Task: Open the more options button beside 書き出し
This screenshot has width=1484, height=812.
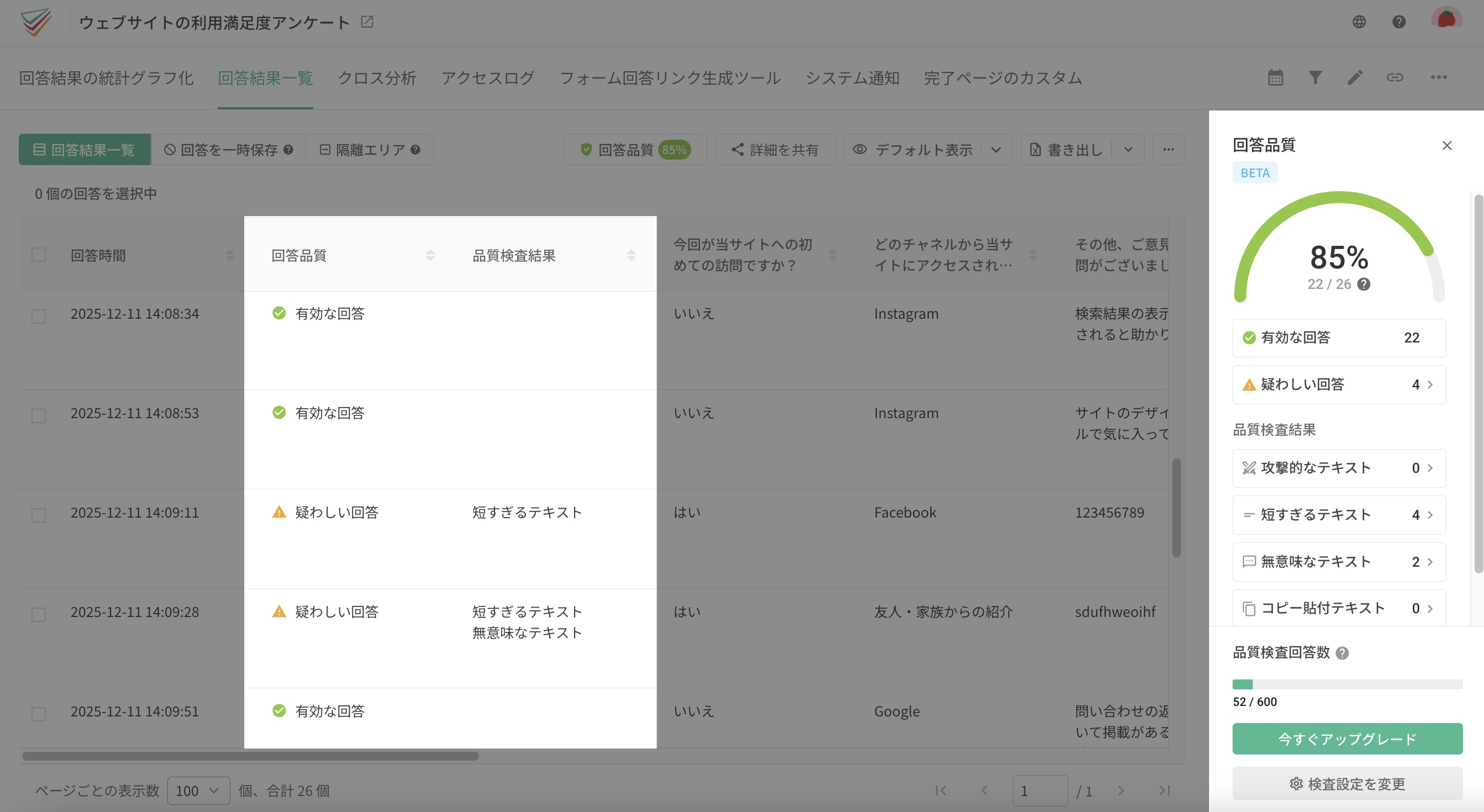Action: (x=1169, y=150)
